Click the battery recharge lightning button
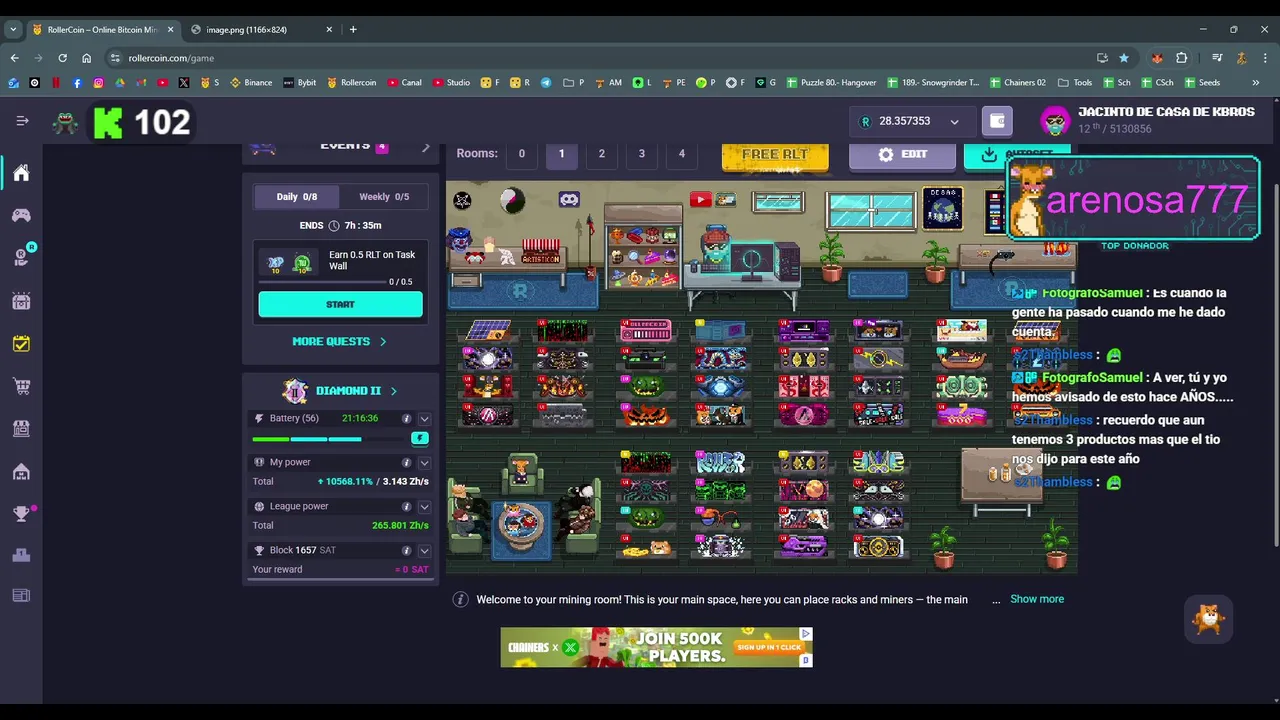Screen dimensions: 1280x720 pyautogui.click(x=420, y=438)
